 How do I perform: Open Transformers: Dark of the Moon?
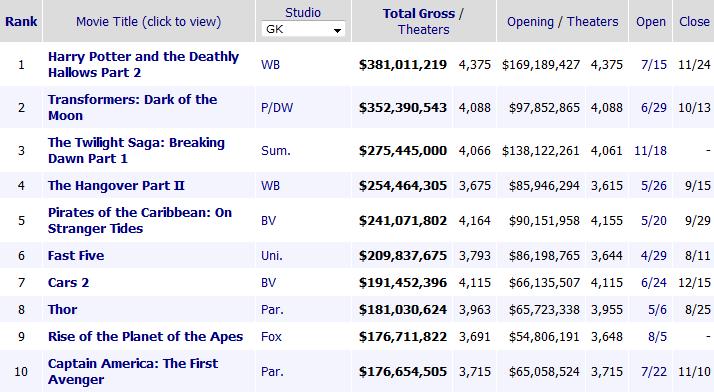(x=133, y=107)
